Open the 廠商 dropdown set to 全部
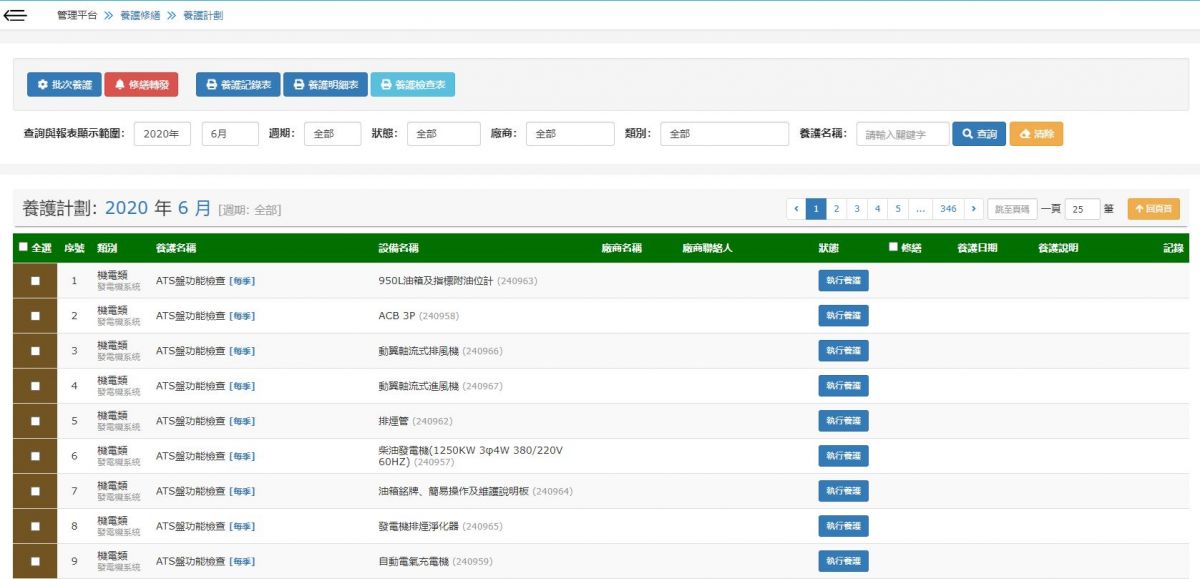1200x579 pixels. point(570,134)
